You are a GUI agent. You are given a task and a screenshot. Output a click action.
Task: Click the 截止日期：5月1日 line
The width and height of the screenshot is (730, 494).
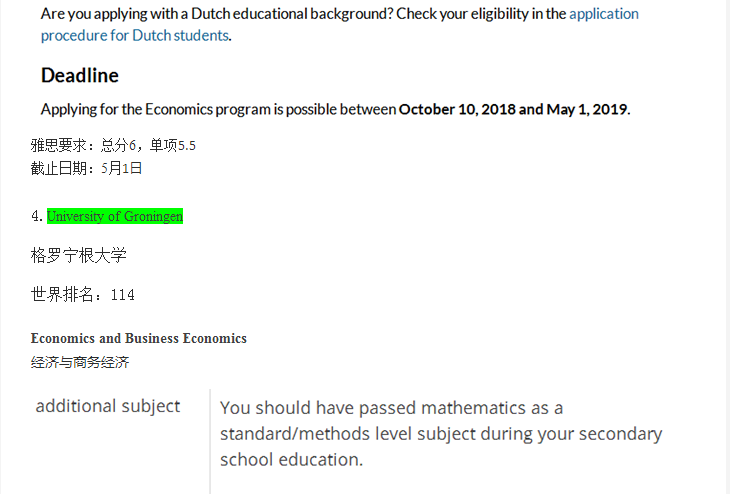[86, 168]
